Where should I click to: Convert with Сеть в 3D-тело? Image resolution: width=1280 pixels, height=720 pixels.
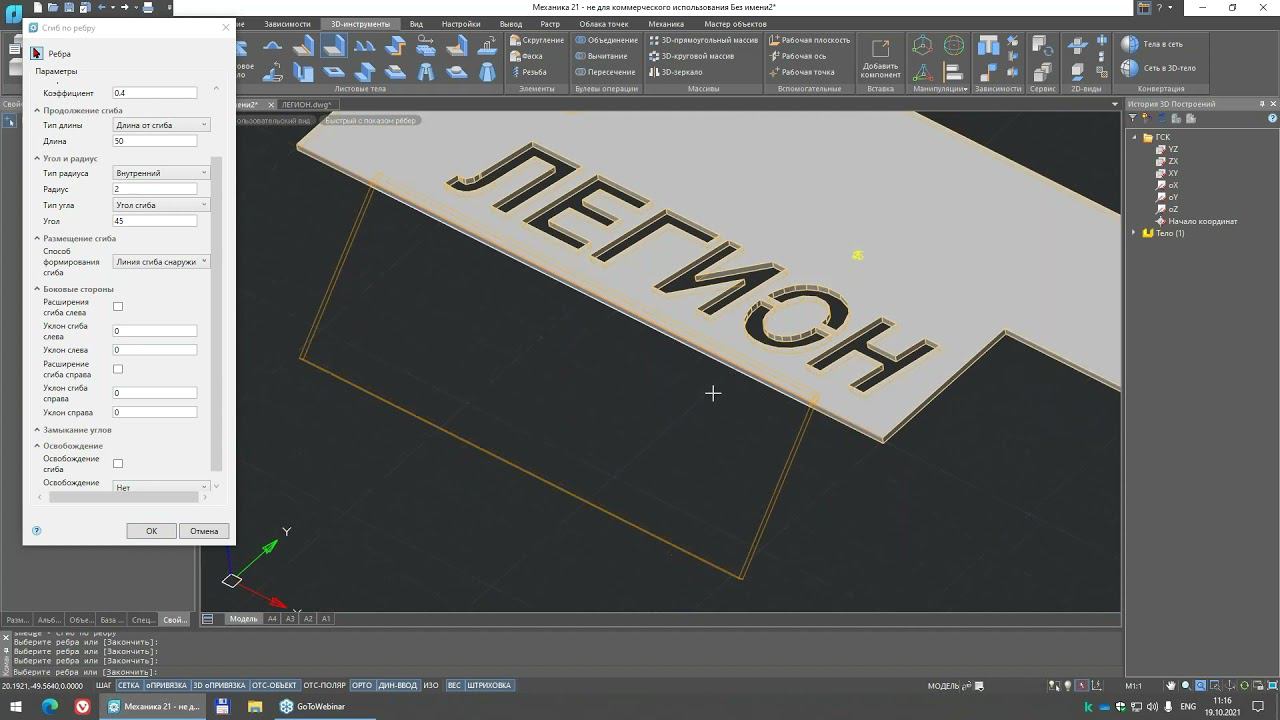click(1158, 68)
